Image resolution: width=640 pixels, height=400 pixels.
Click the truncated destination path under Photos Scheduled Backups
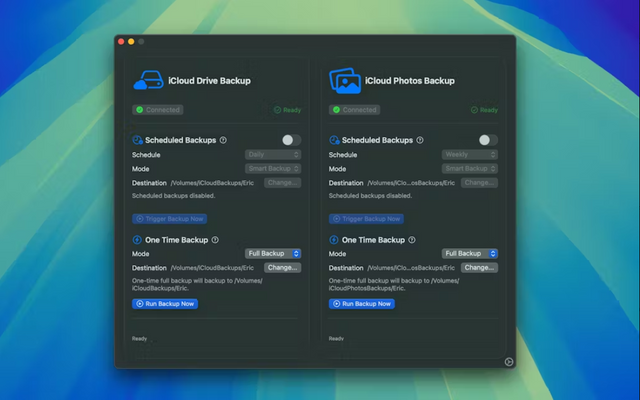coord(411,183)
